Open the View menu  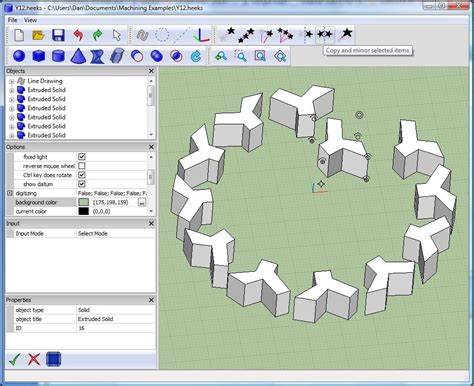30,20
